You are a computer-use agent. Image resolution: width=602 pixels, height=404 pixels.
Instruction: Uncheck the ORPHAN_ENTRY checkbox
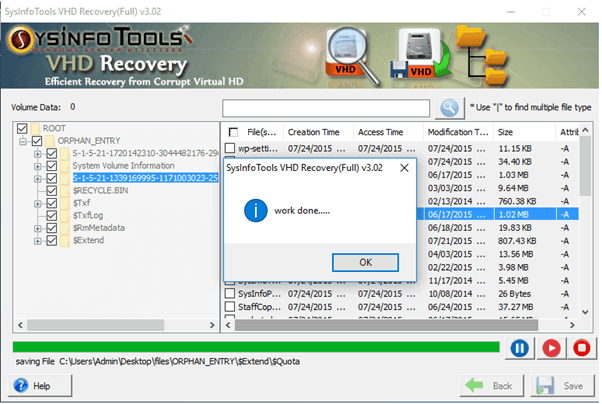click(37, 141)
